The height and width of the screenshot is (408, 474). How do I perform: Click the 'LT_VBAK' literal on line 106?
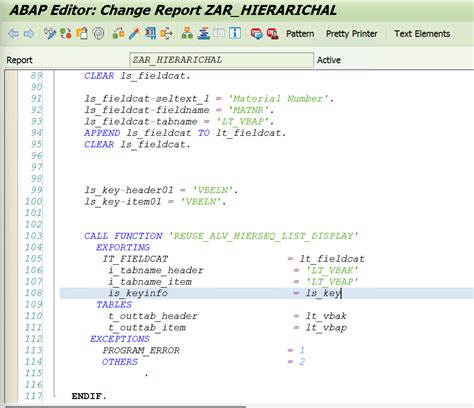pyautogui.click(x=332, y=270)
